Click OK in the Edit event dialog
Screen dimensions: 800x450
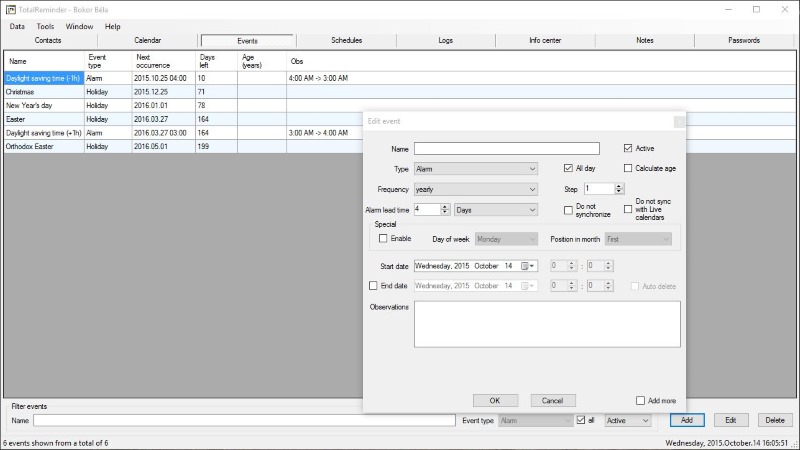click(x=495, y=401)
